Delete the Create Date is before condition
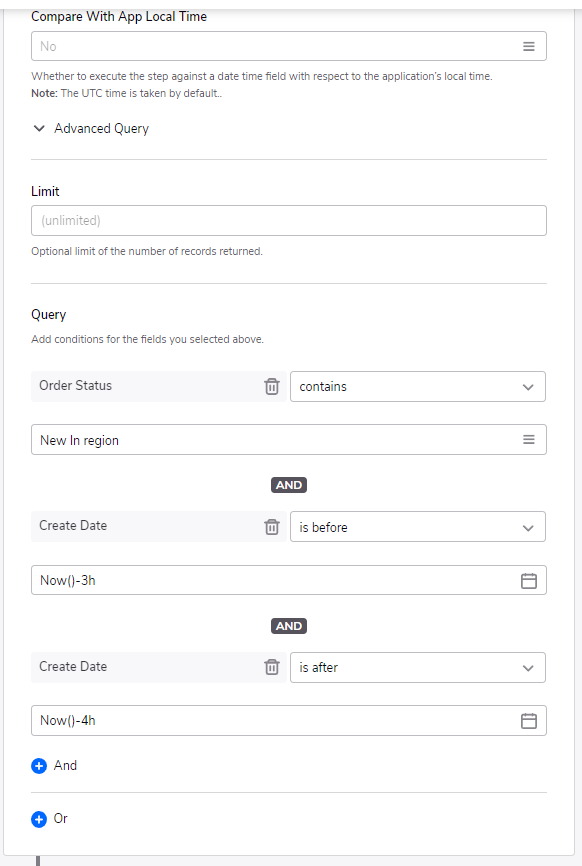This screenshot has height=866, width=582. click(x=272, y=527)
